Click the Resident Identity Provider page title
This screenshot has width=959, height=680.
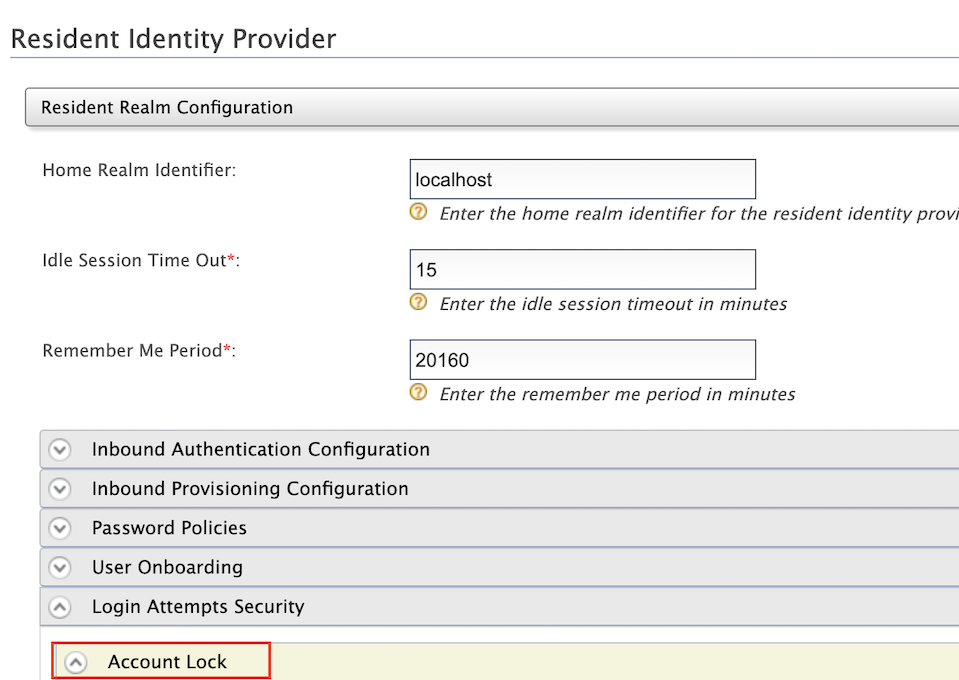(174, 39)
